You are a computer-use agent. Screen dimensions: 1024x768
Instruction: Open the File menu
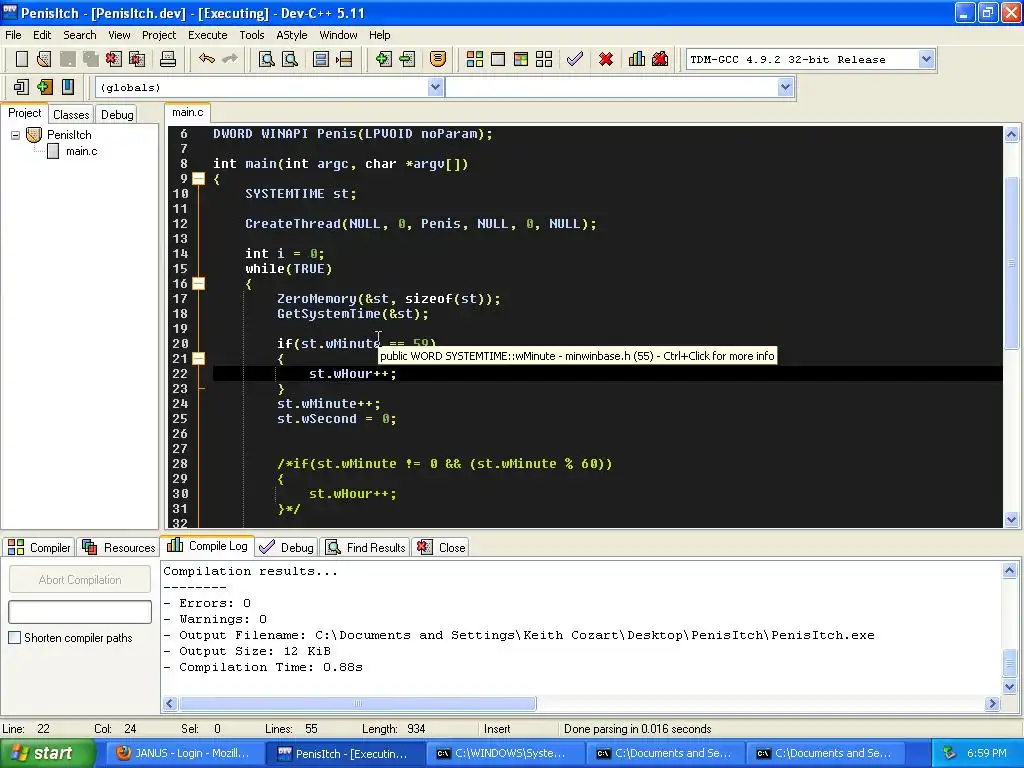[x=13, y=35]
